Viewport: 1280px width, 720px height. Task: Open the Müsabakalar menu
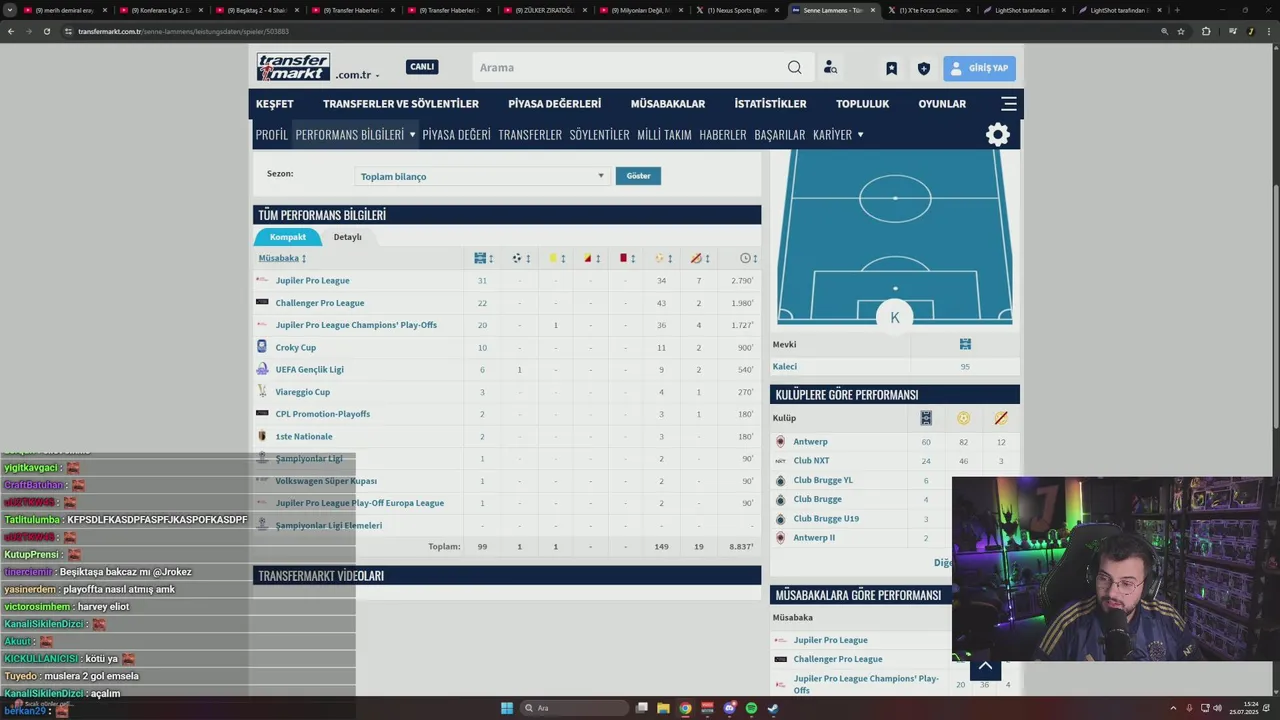click(668, 104)
